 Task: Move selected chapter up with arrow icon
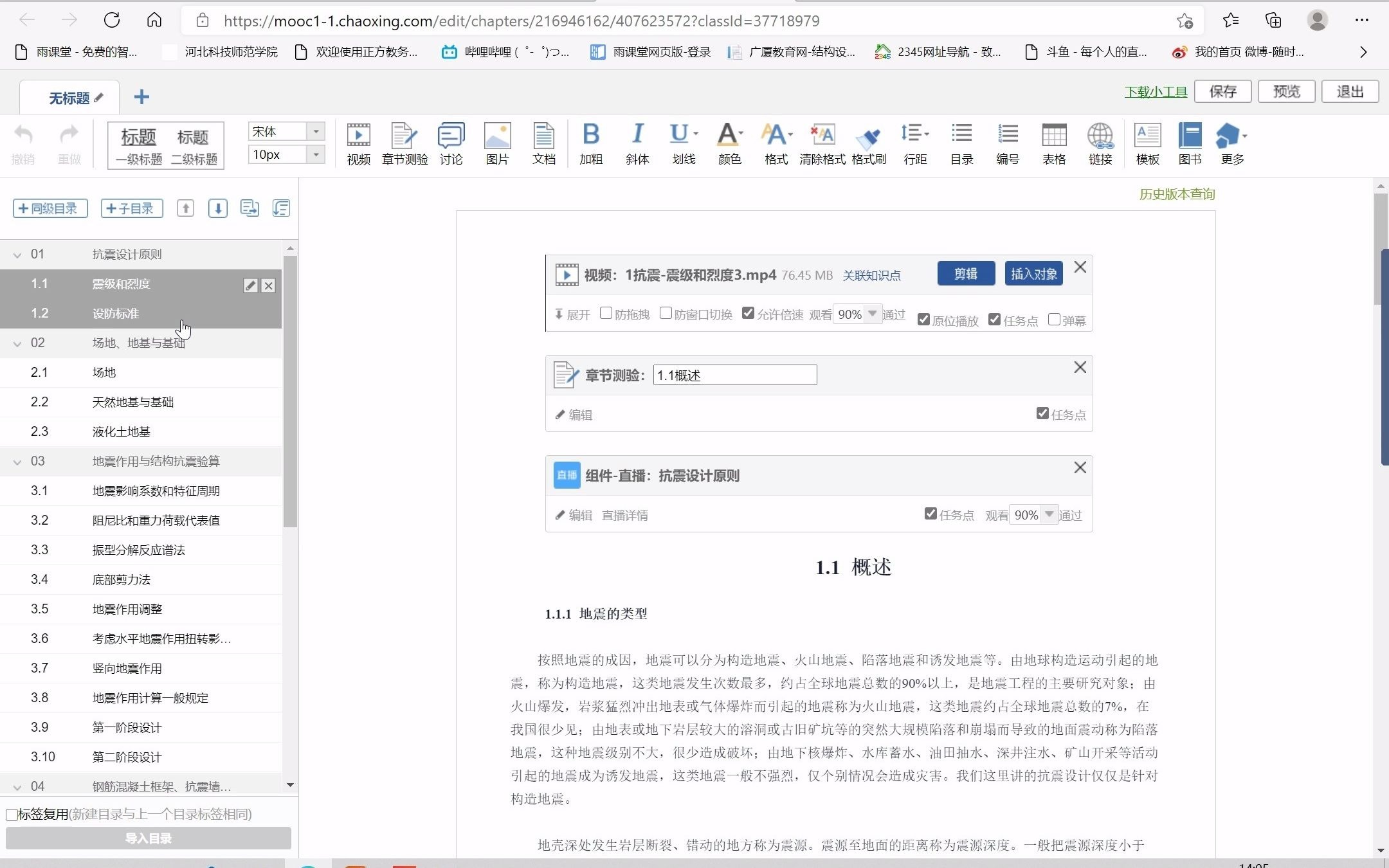point(186,208)
